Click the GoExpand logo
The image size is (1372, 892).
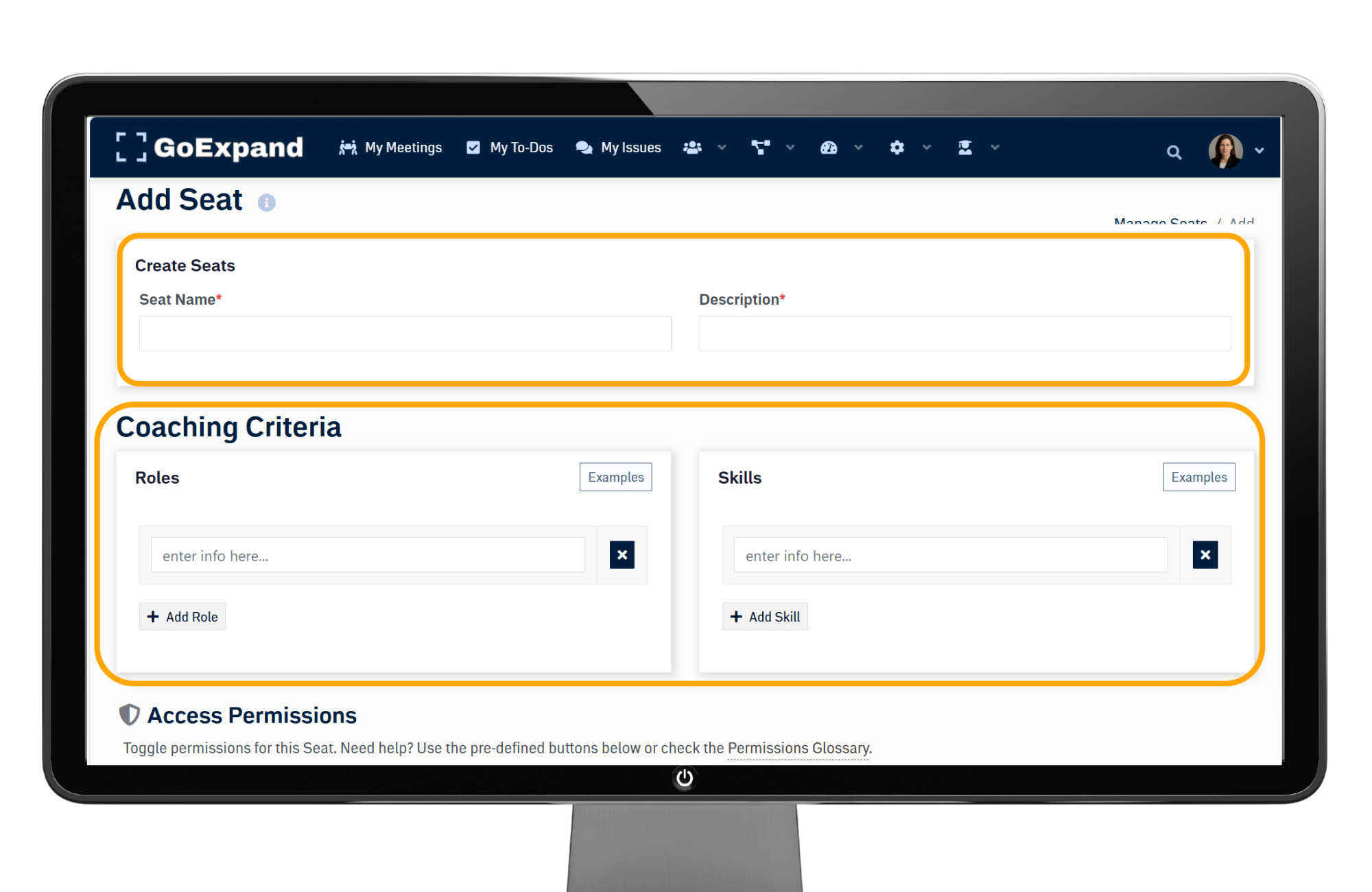(x=209, y=148)
